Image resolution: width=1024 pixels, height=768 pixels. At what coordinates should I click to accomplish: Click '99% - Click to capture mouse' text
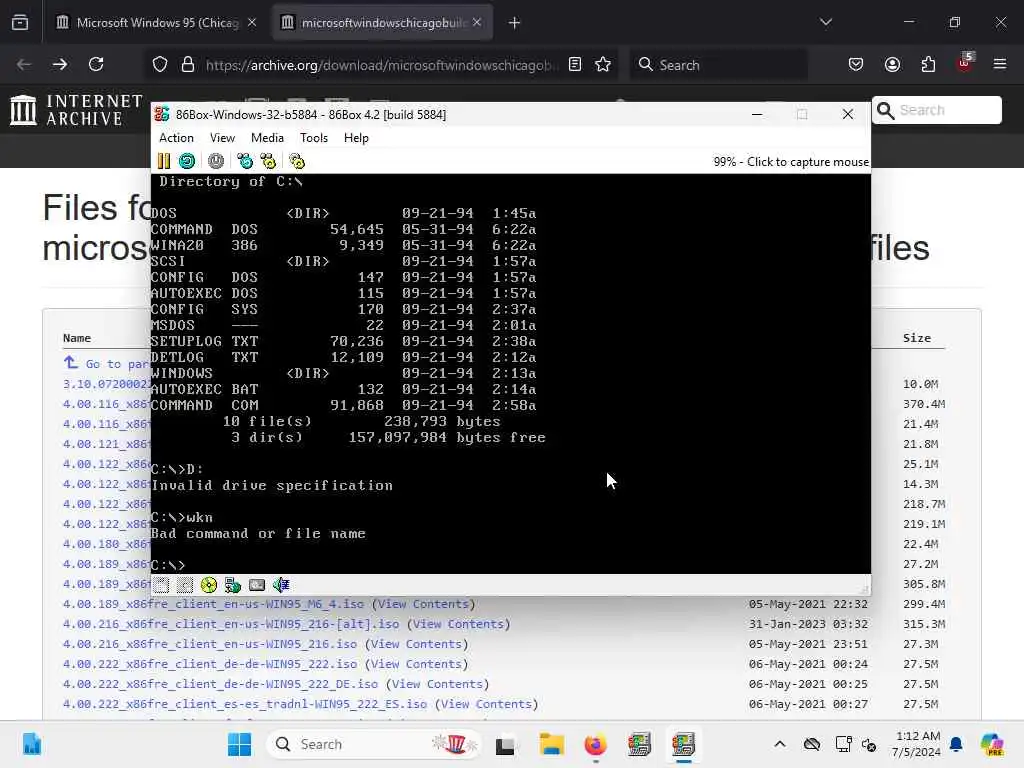[791, 162]
